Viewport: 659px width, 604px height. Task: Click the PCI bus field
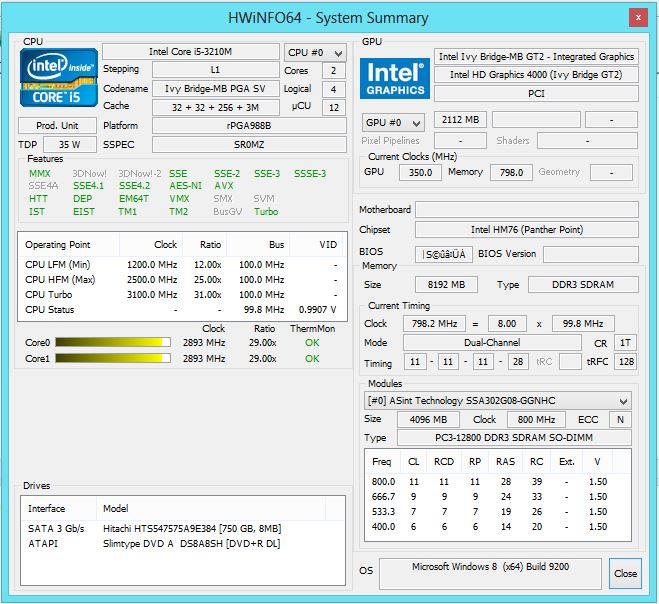coord(536,93)
